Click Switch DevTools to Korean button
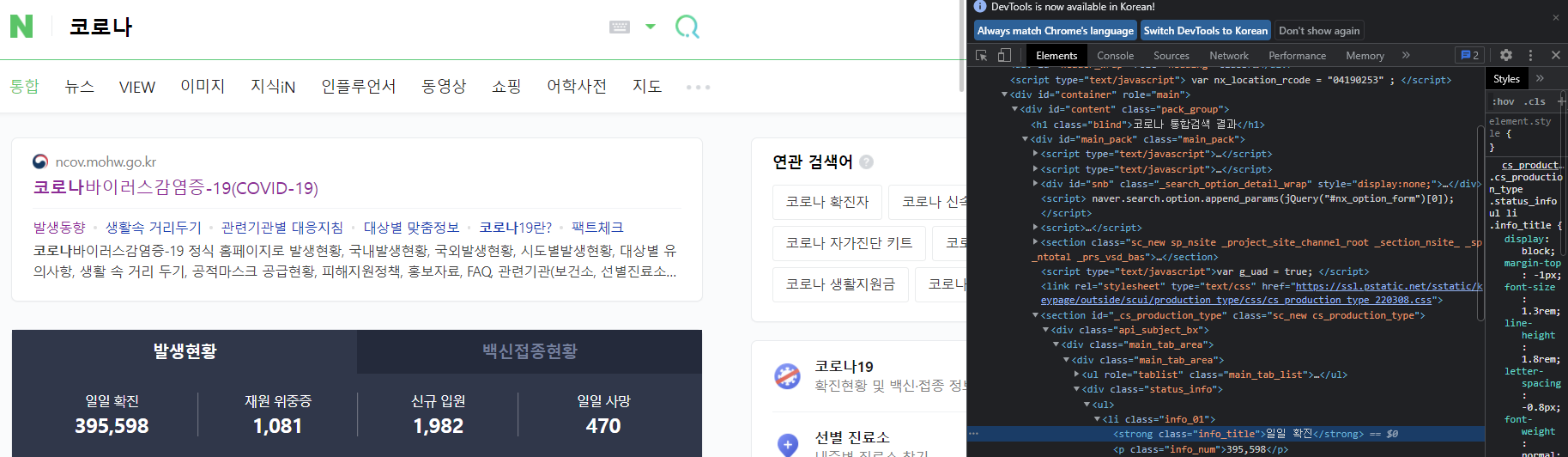Screen dimensions: 1568x457 coord(1205,30)
